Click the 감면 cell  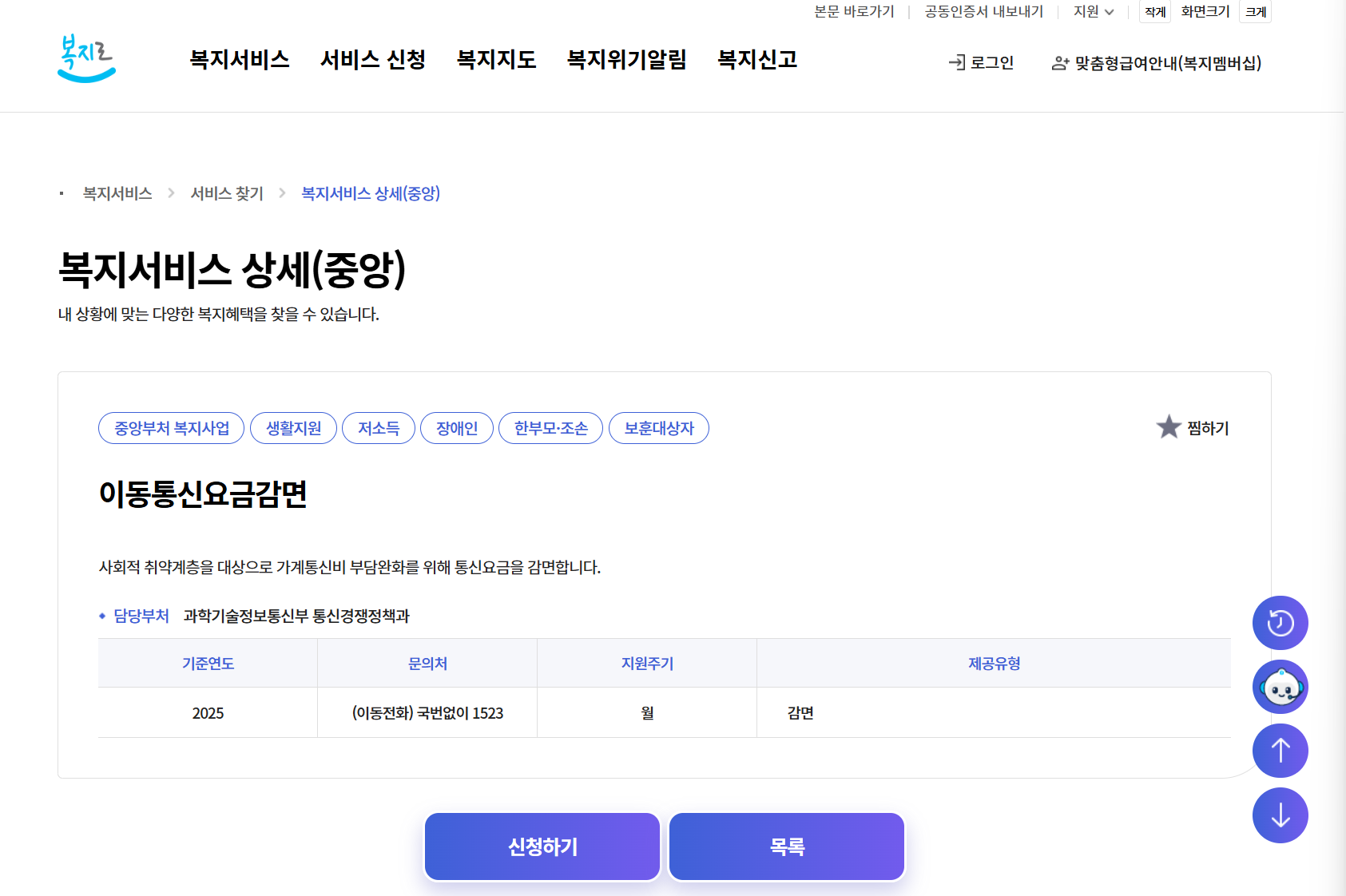coord(994,713)
